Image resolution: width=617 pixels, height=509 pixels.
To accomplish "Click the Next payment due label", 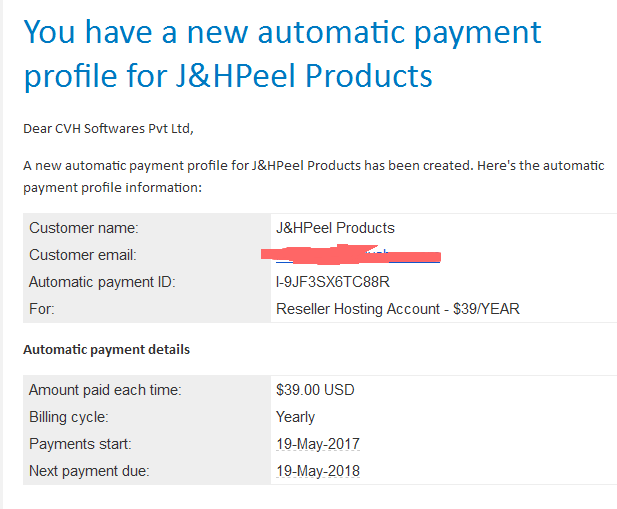I will tap(89, 471).
